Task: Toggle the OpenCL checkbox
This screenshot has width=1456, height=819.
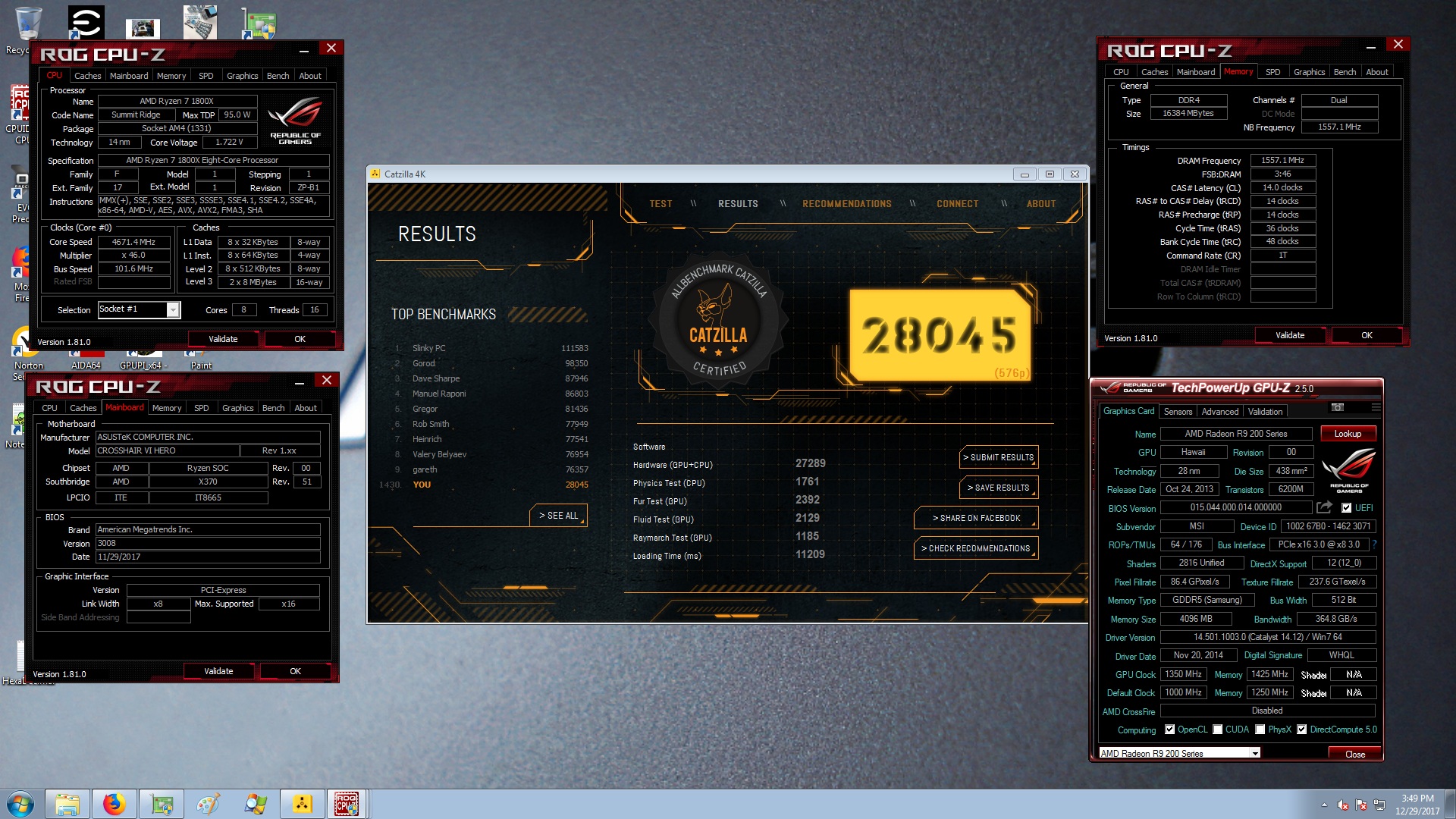Action: [1169, 730]
